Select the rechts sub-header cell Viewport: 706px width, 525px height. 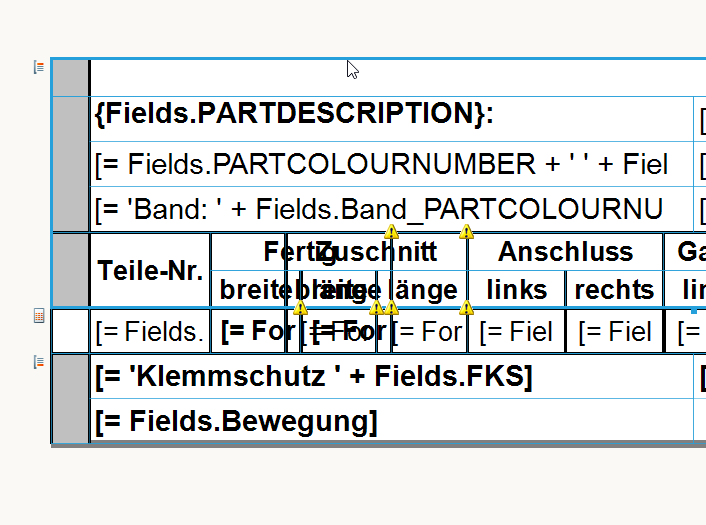[x=614, y=290]
